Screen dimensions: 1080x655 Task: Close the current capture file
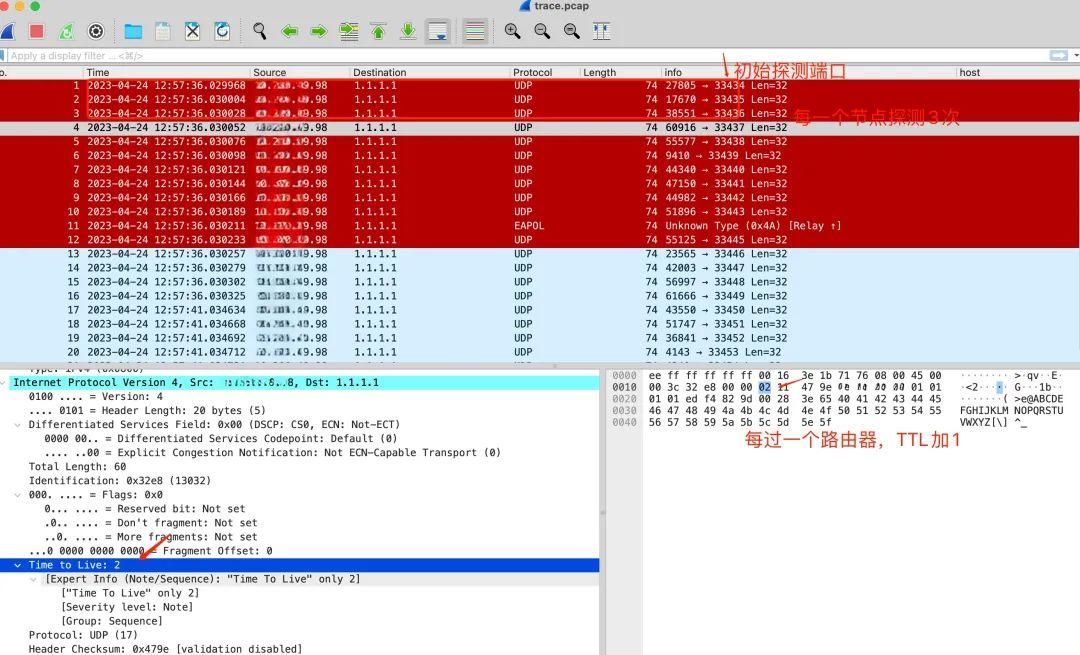click(x=191, y=31)
